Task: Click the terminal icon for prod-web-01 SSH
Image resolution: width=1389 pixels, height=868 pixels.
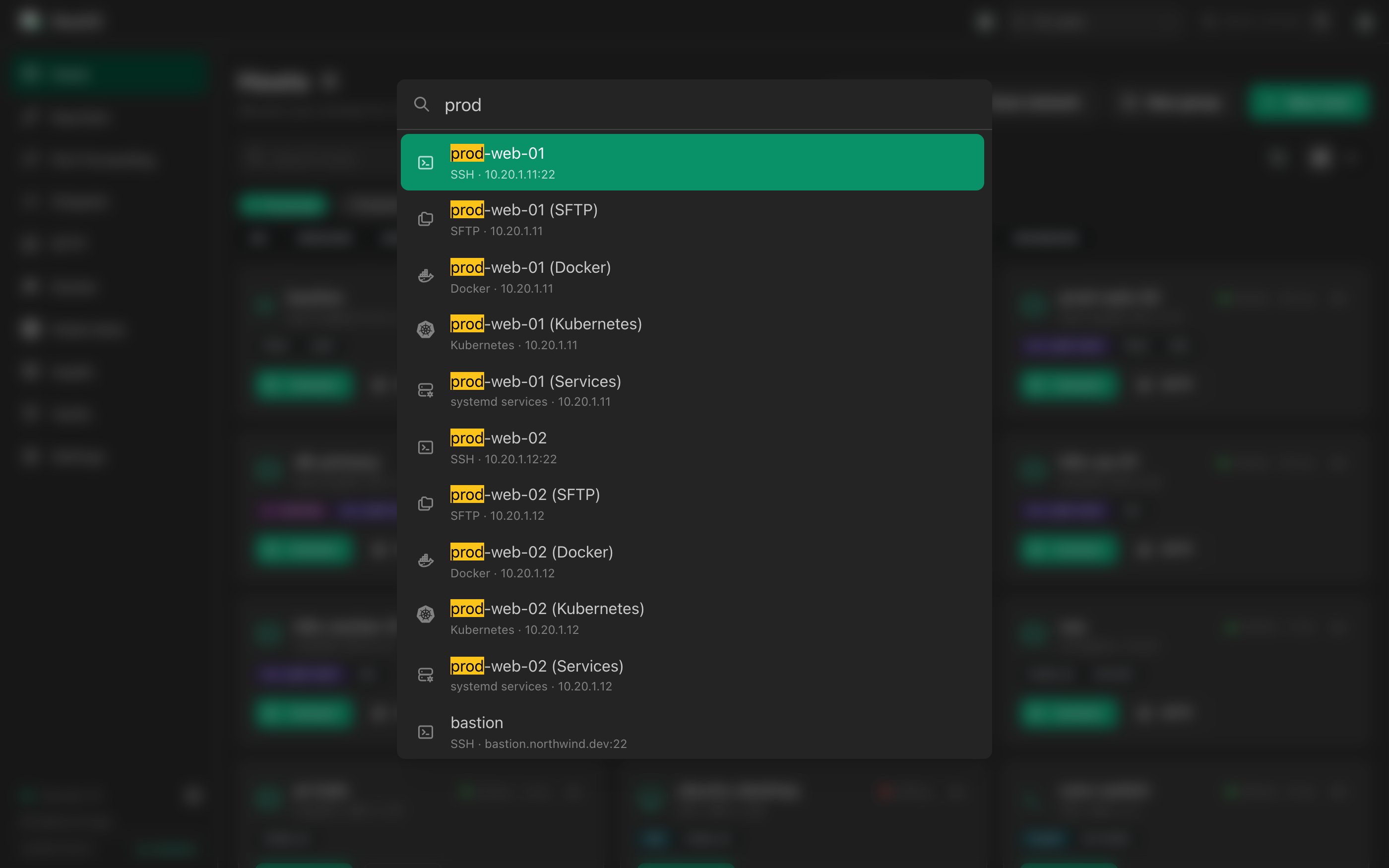Action: (x=425, y=163)
